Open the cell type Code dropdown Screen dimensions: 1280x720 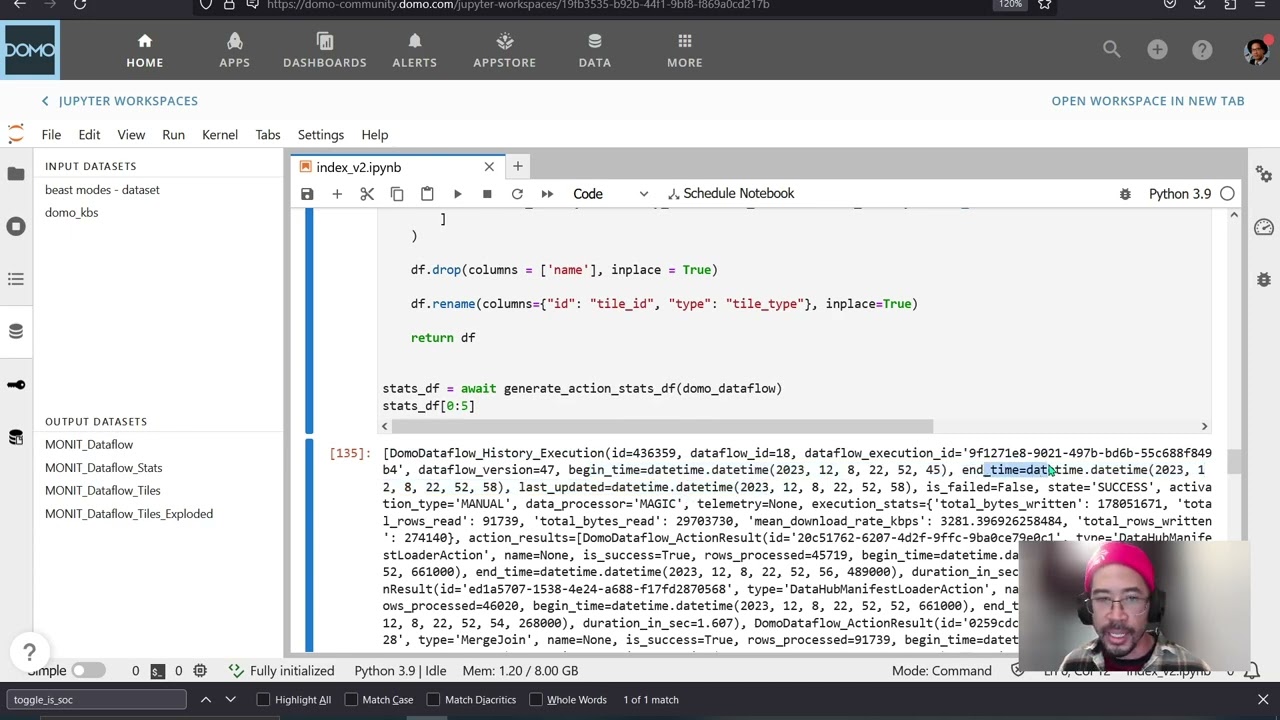[x=610, y=193]
